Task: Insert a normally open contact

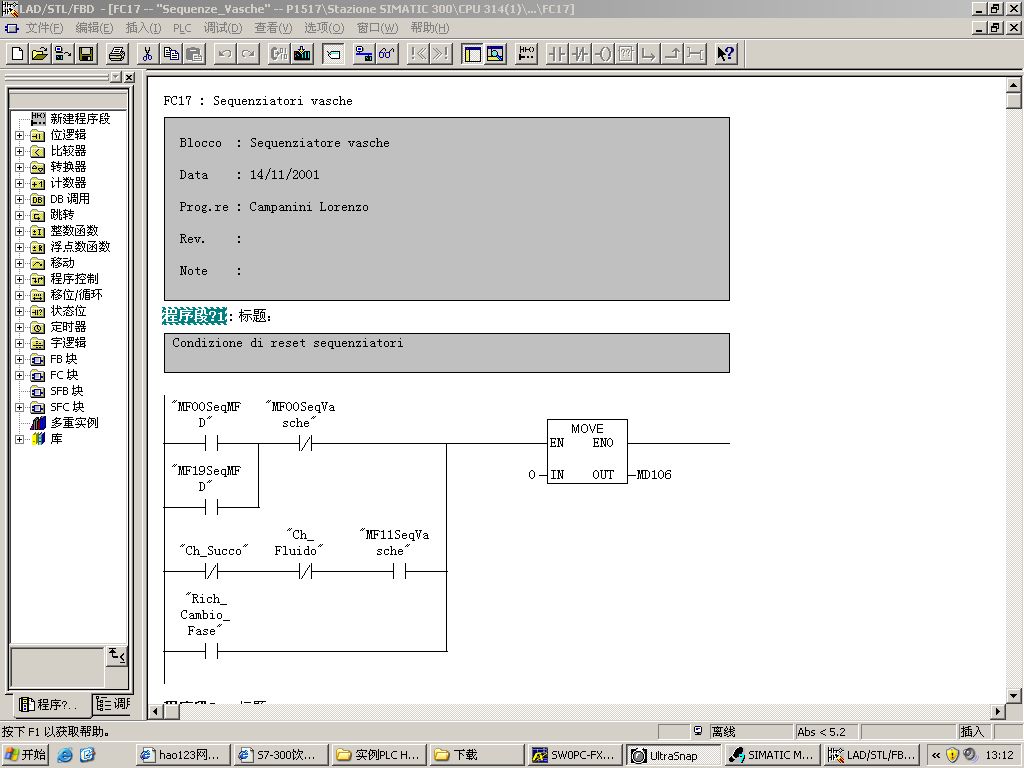Action: (x=558, y=54)
